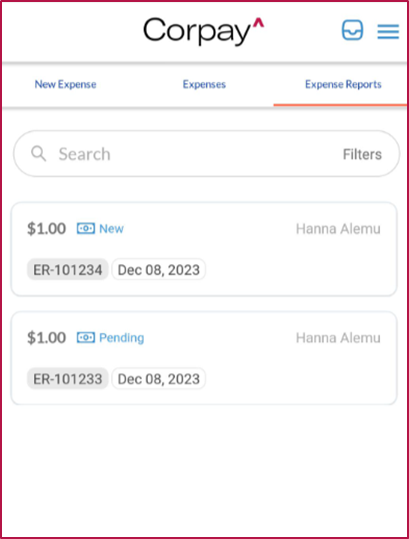Screen dimensions: 409x539
Task: Select the ER-101233 report tag
Action: coord(68,379)
